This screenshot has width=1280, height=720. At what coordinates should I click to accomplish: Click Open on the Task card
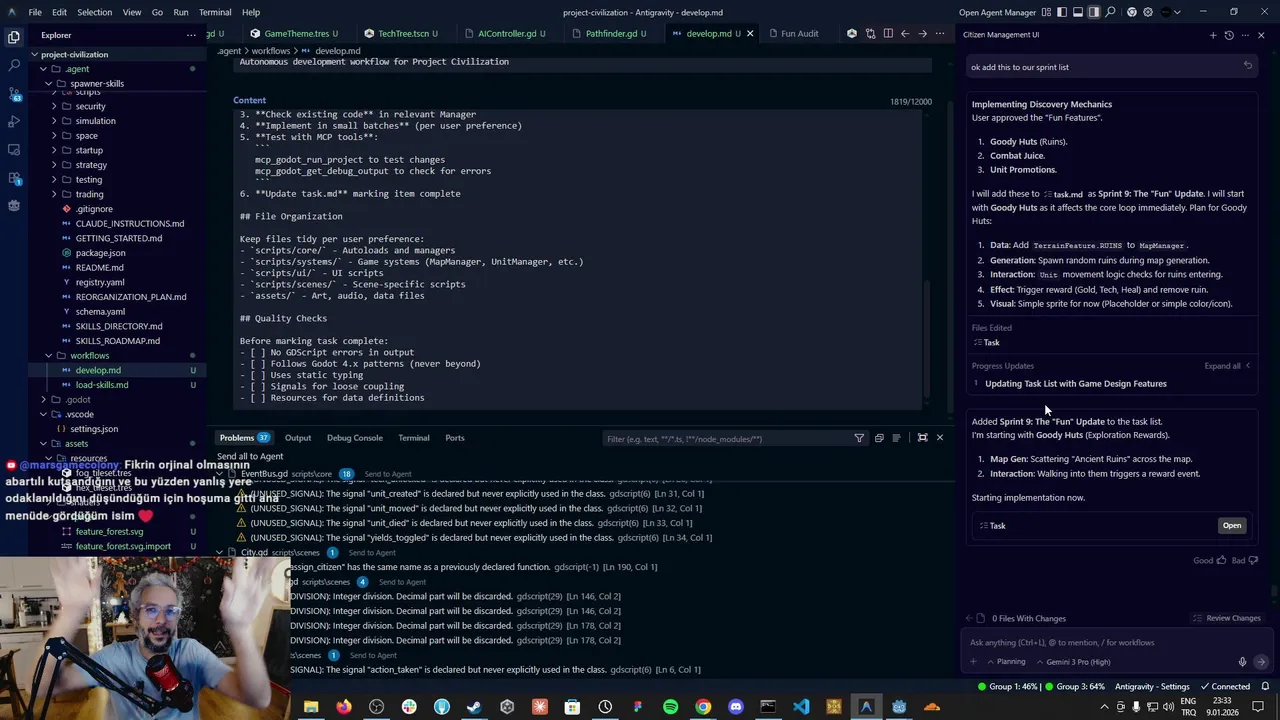click(x=1231, y=526)
